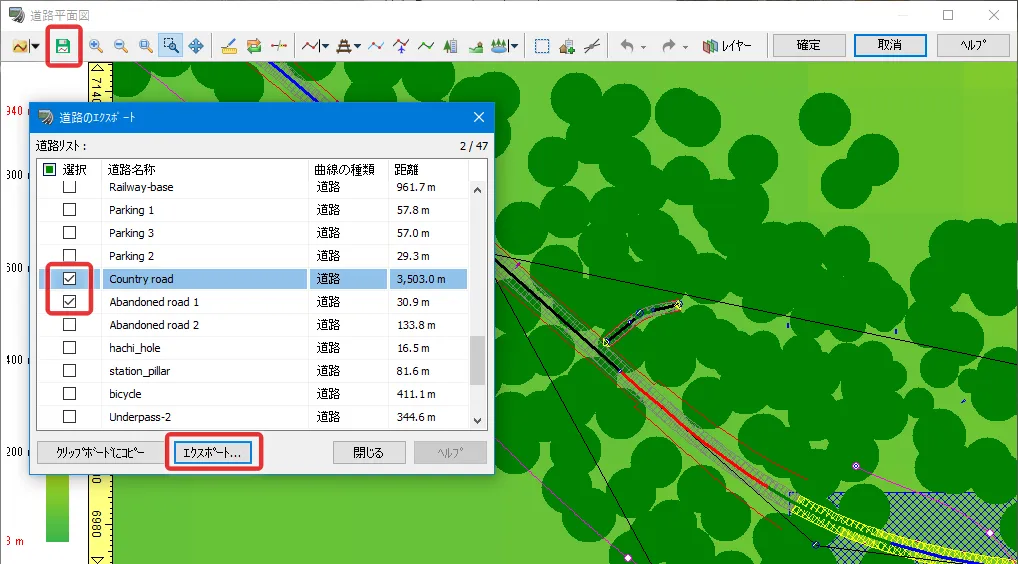Click the green save/export road icon

(64, 46)
